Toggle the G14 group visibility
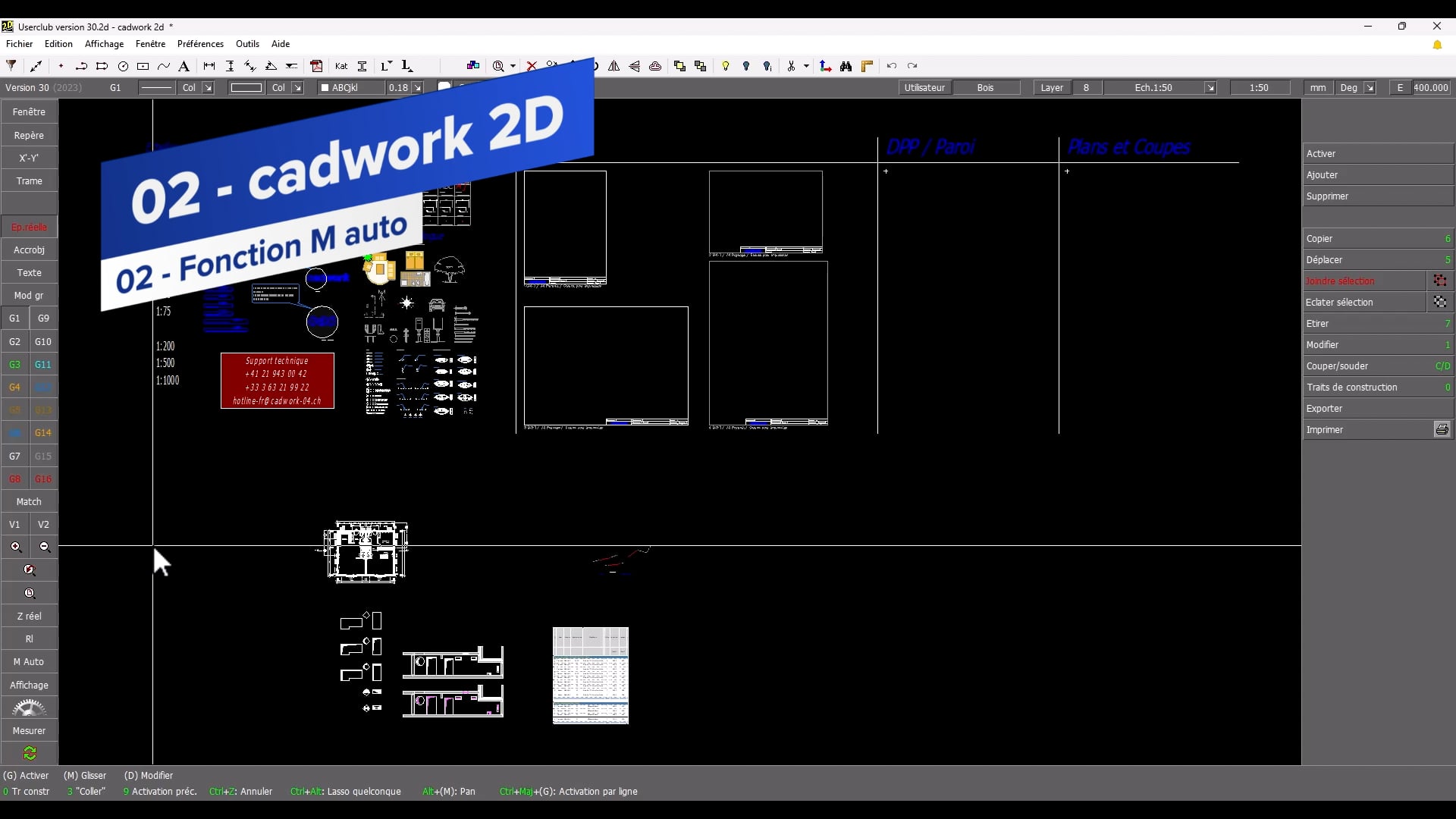This screenshot has width=1456, height=819. pyautogui.click(x=43, y=432)
